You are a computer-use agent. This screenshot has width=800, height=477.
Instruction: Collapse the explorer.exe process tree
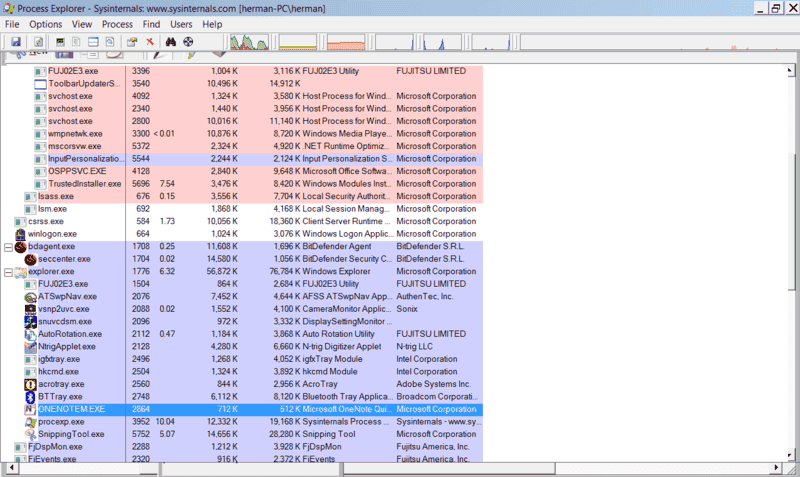pos(9,271)
